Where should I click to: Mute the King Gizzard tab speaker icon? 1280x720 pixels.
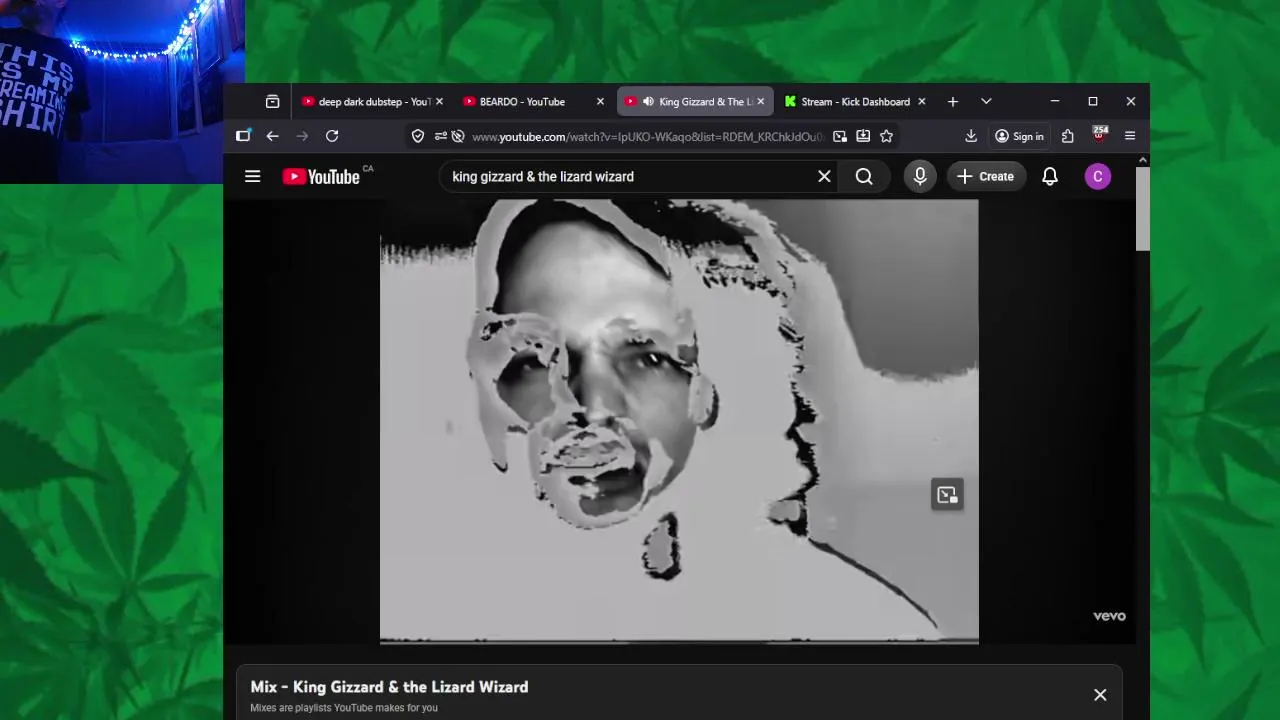(x=648, y=101)
